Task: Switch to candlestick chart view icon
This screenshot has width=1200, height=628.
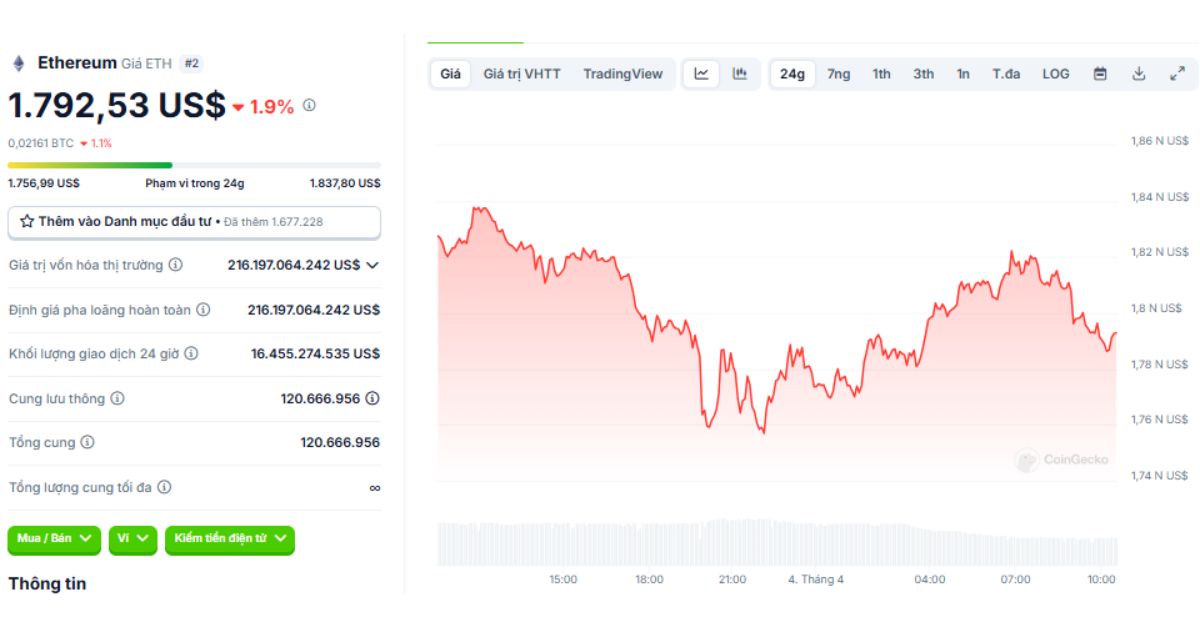Action: (740, 74)
